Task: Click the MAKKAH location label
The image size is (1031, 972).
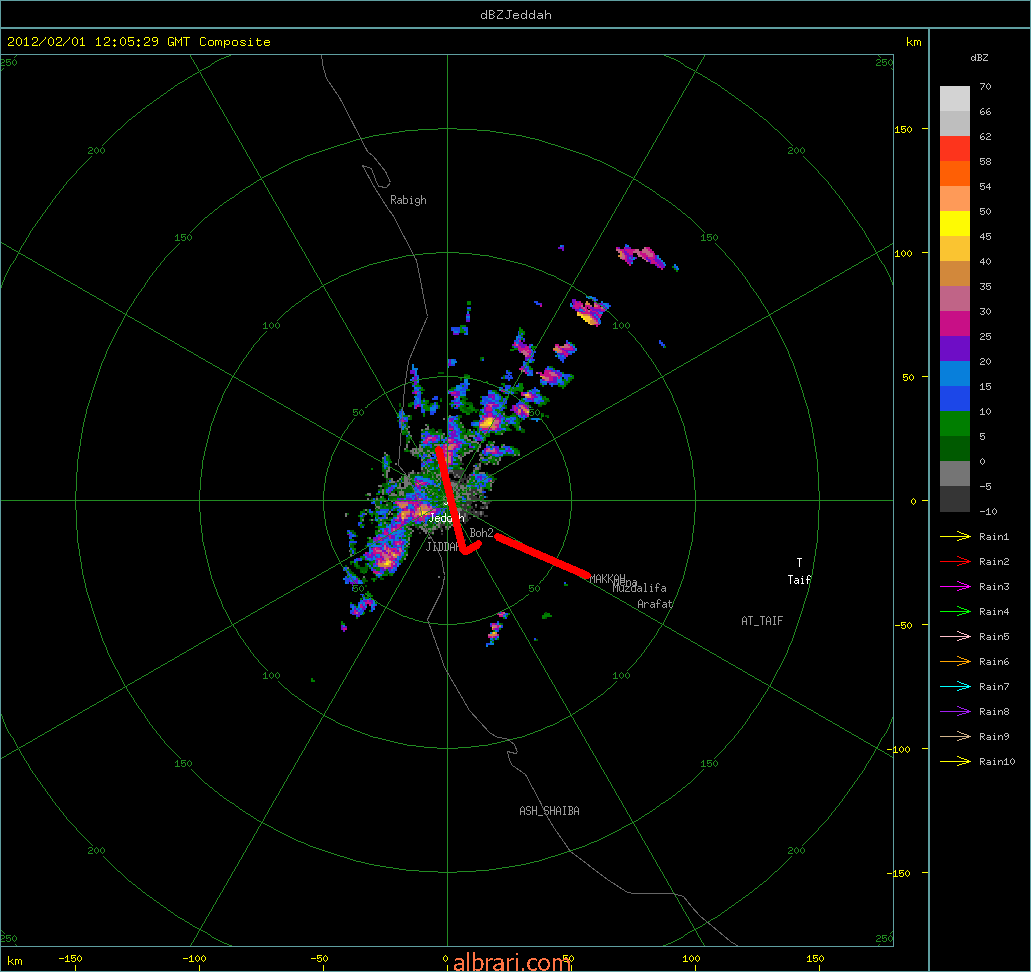Action: 608,579
